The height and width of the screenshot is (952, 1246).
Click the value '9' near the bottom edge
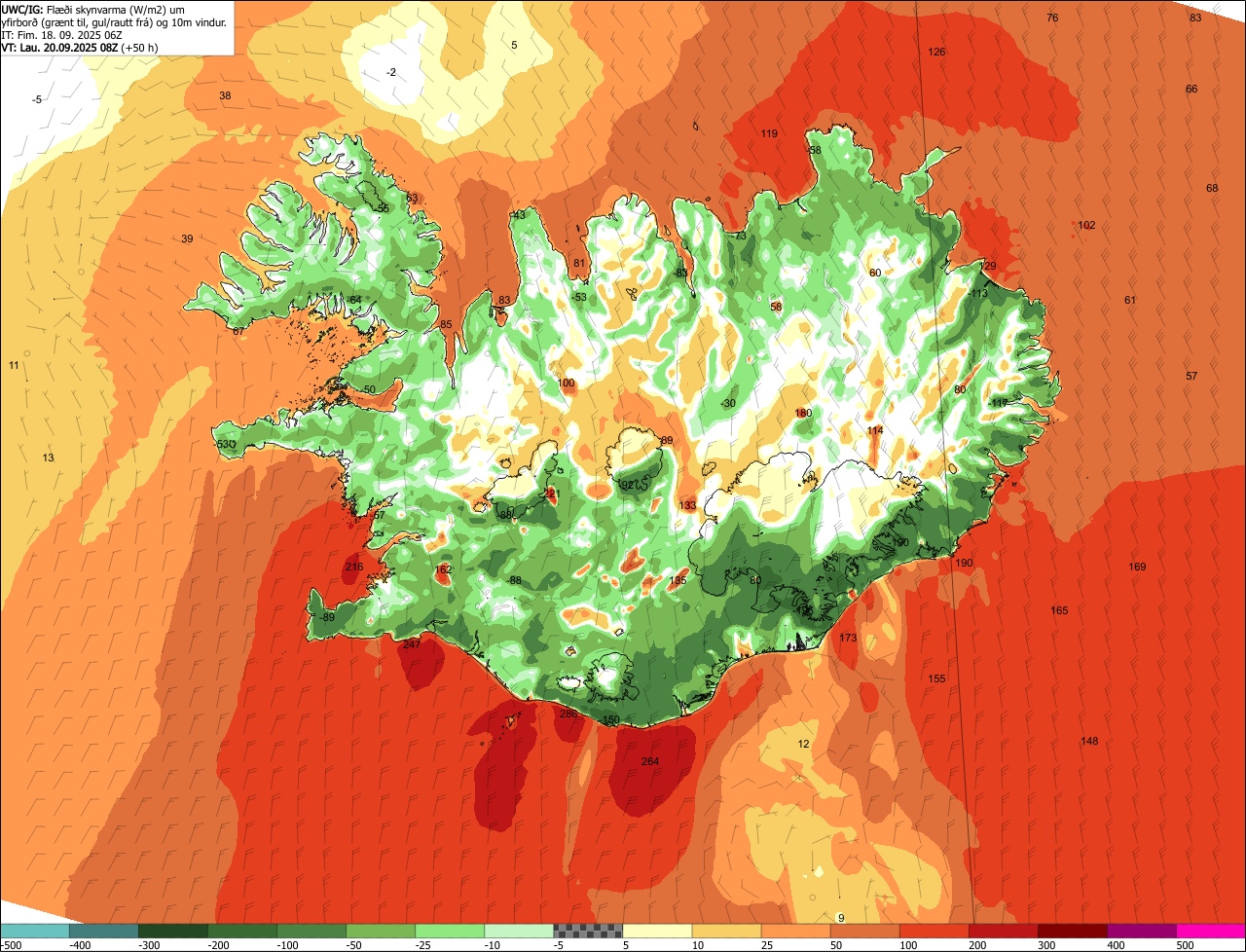(x=841, y=918)
